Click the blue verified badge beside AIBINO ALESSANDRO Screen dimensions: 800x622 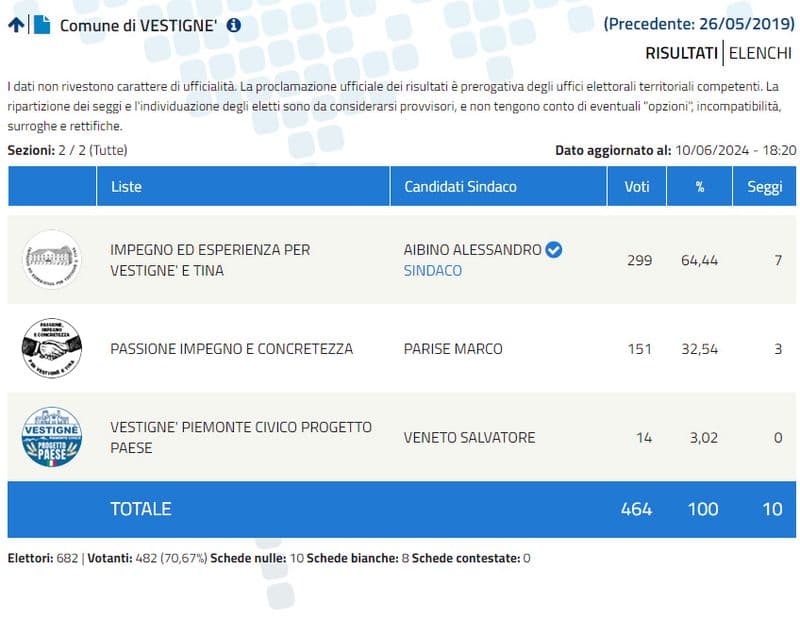click(x=553, y=249)
